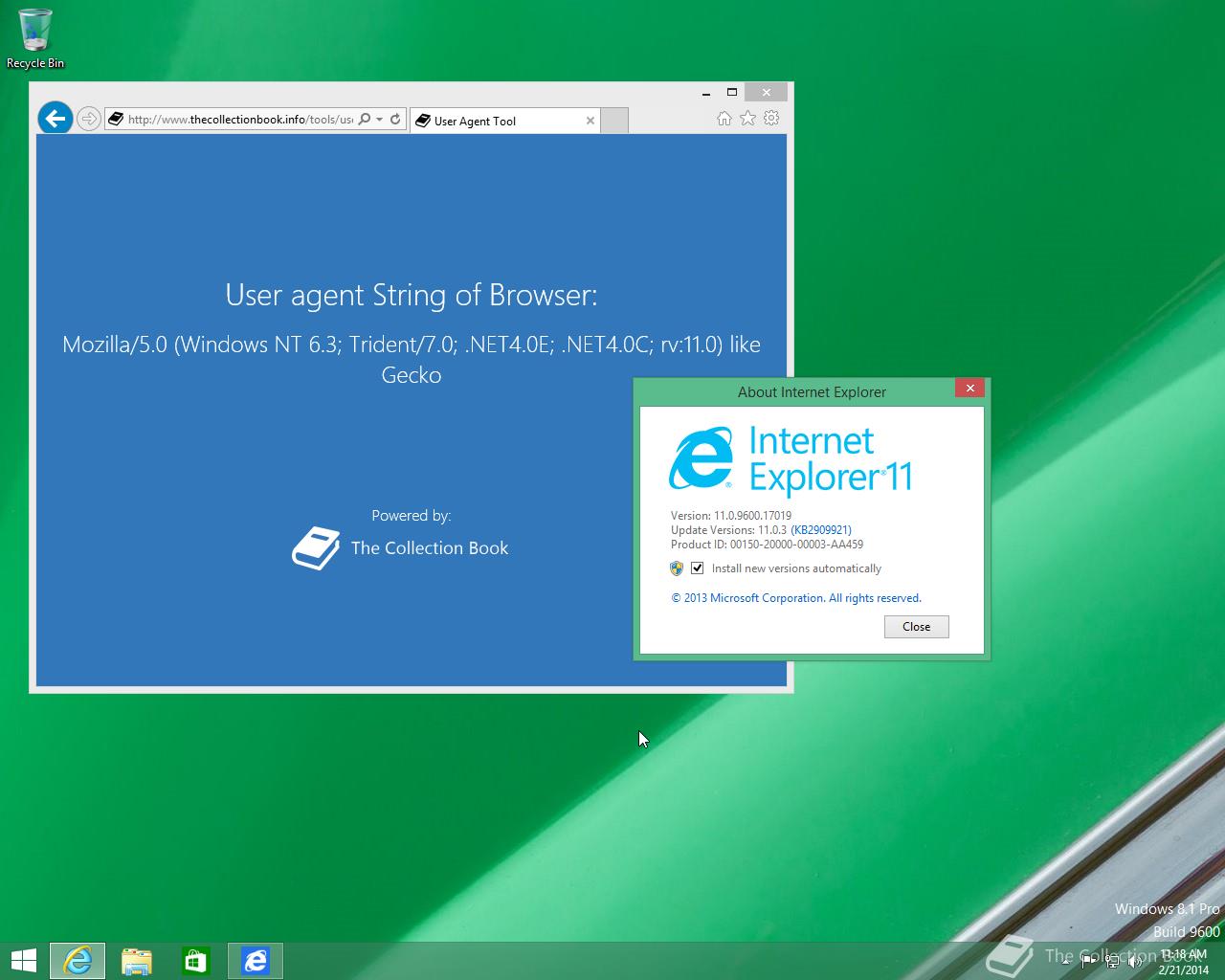Click the 'Version: 11.0.9600.17019' text
Screen dimensions: 1225x980
click(x=731, y=516)
